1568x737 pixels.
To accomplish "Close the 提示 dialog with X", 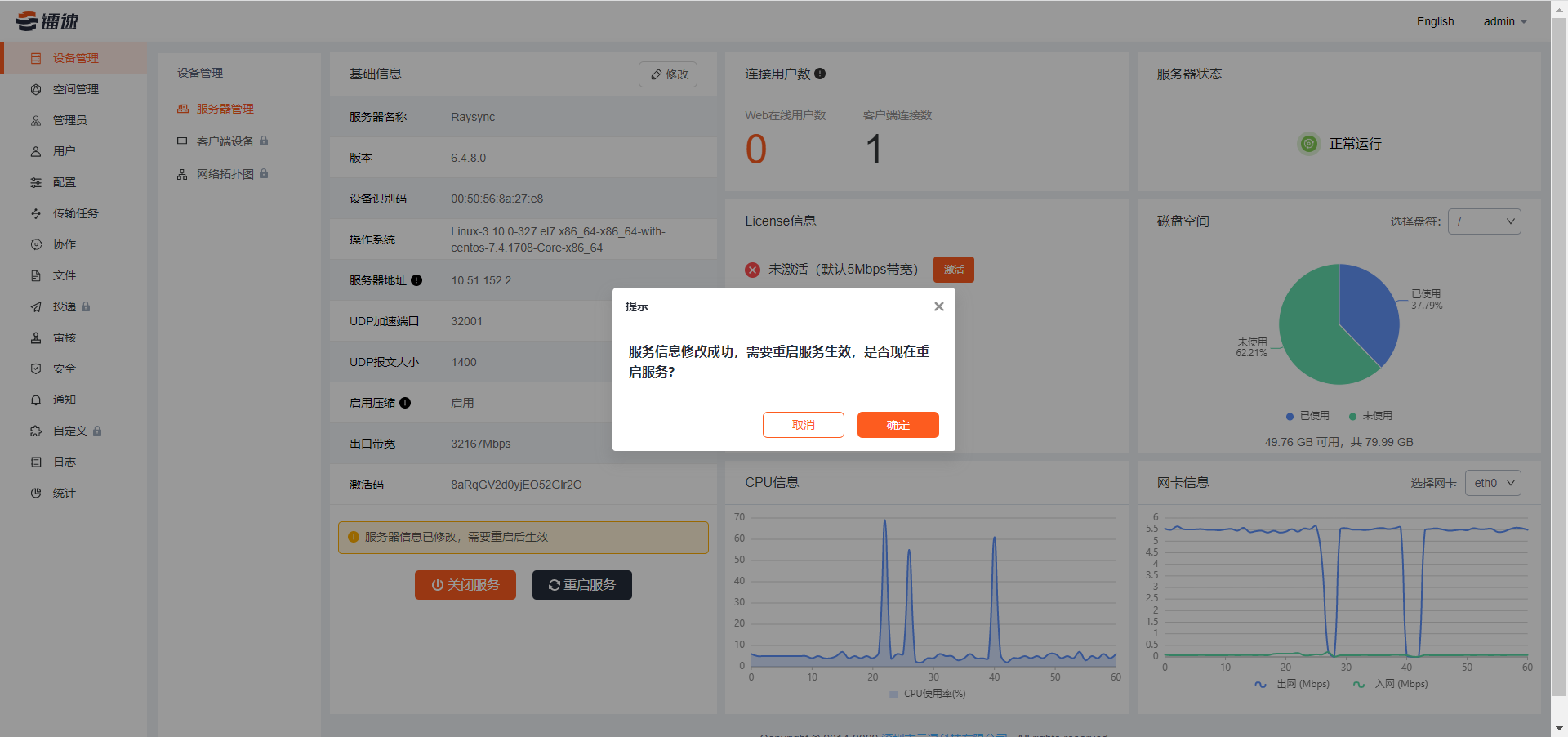I will pos(938,306).
